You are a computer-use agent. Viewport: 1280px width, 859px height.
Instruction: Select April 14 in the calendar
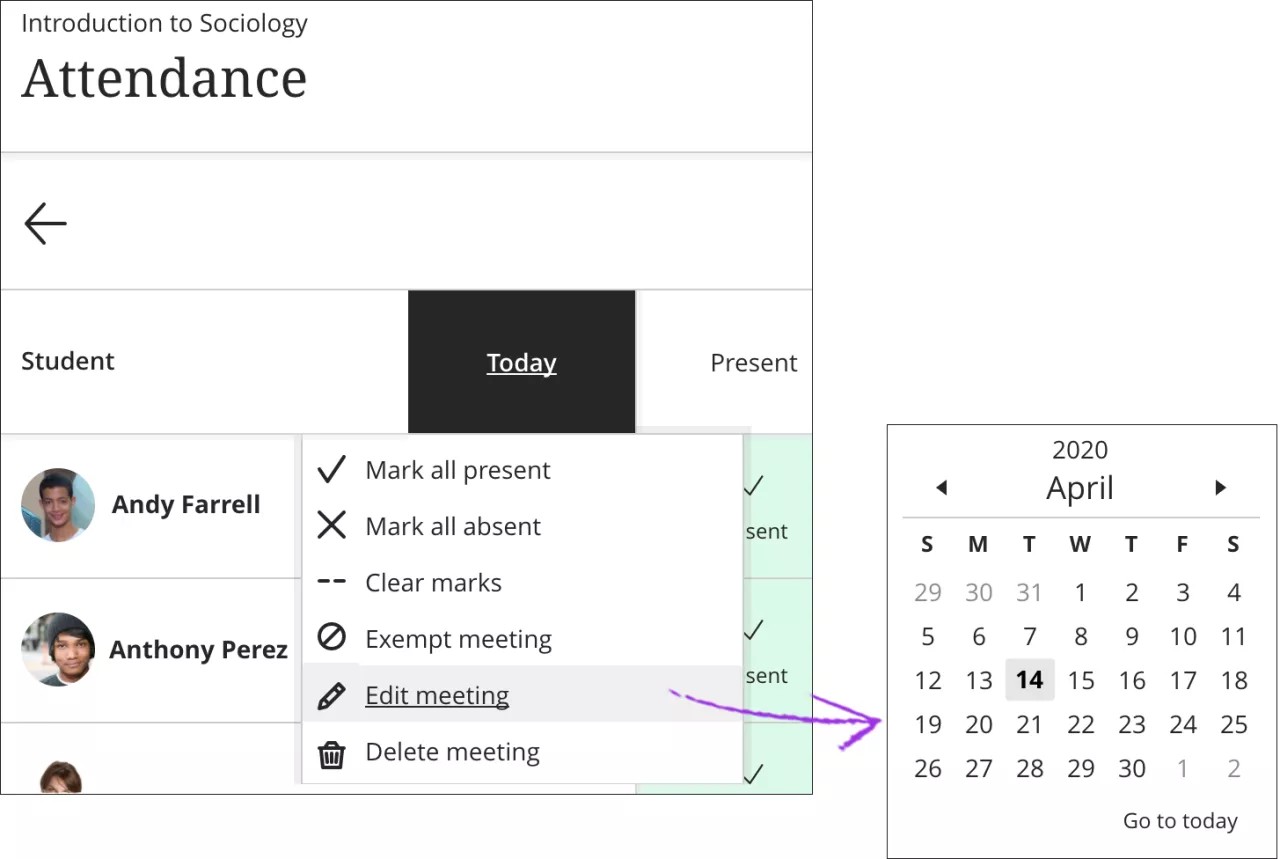(x=1030, y=680)
